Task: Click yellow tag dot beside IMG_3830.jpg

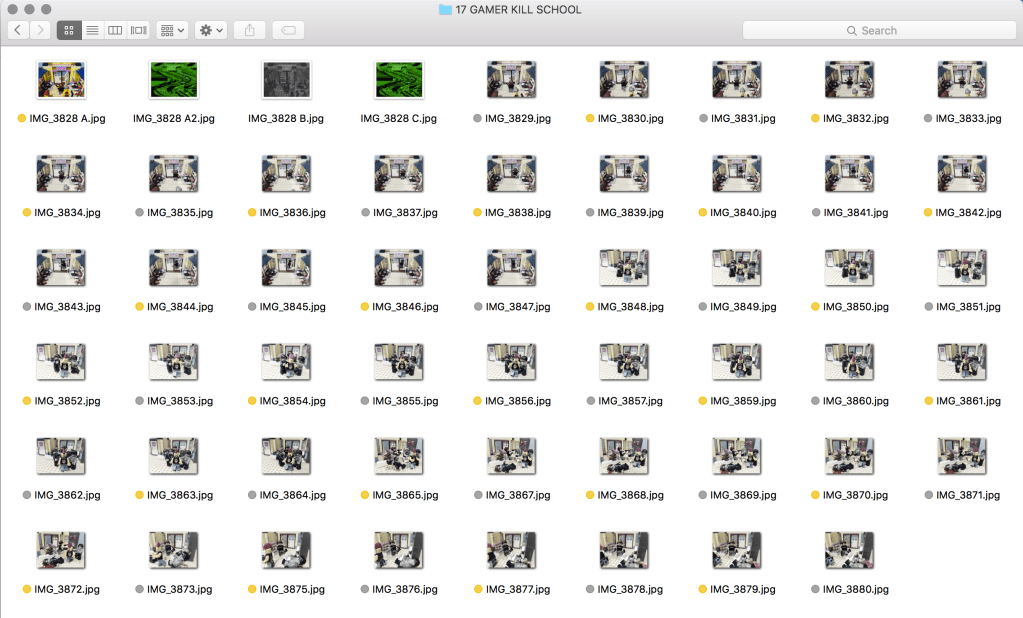Action: pos(591,118)
